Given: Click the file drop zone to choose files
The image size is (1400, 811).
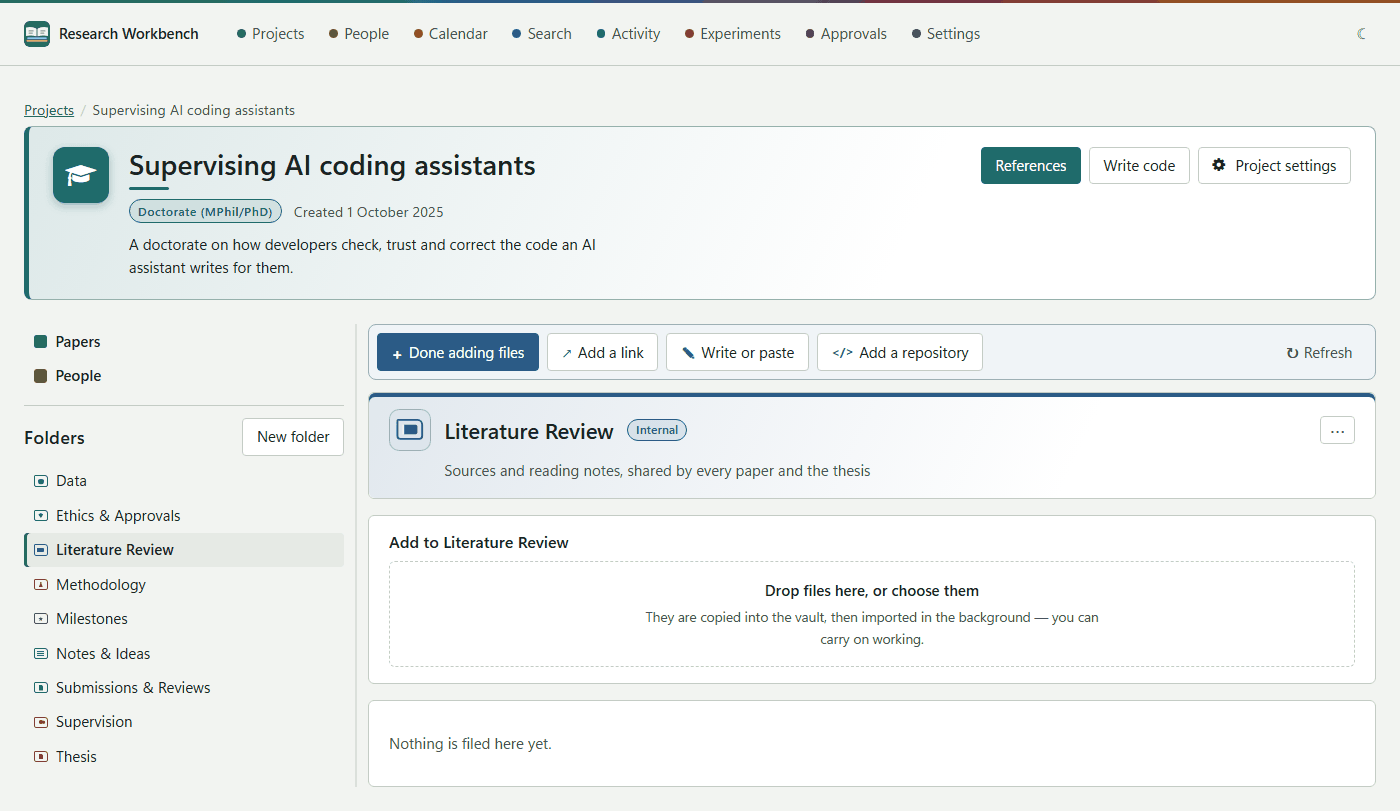Looking at the screenshot, I should 872,614.
